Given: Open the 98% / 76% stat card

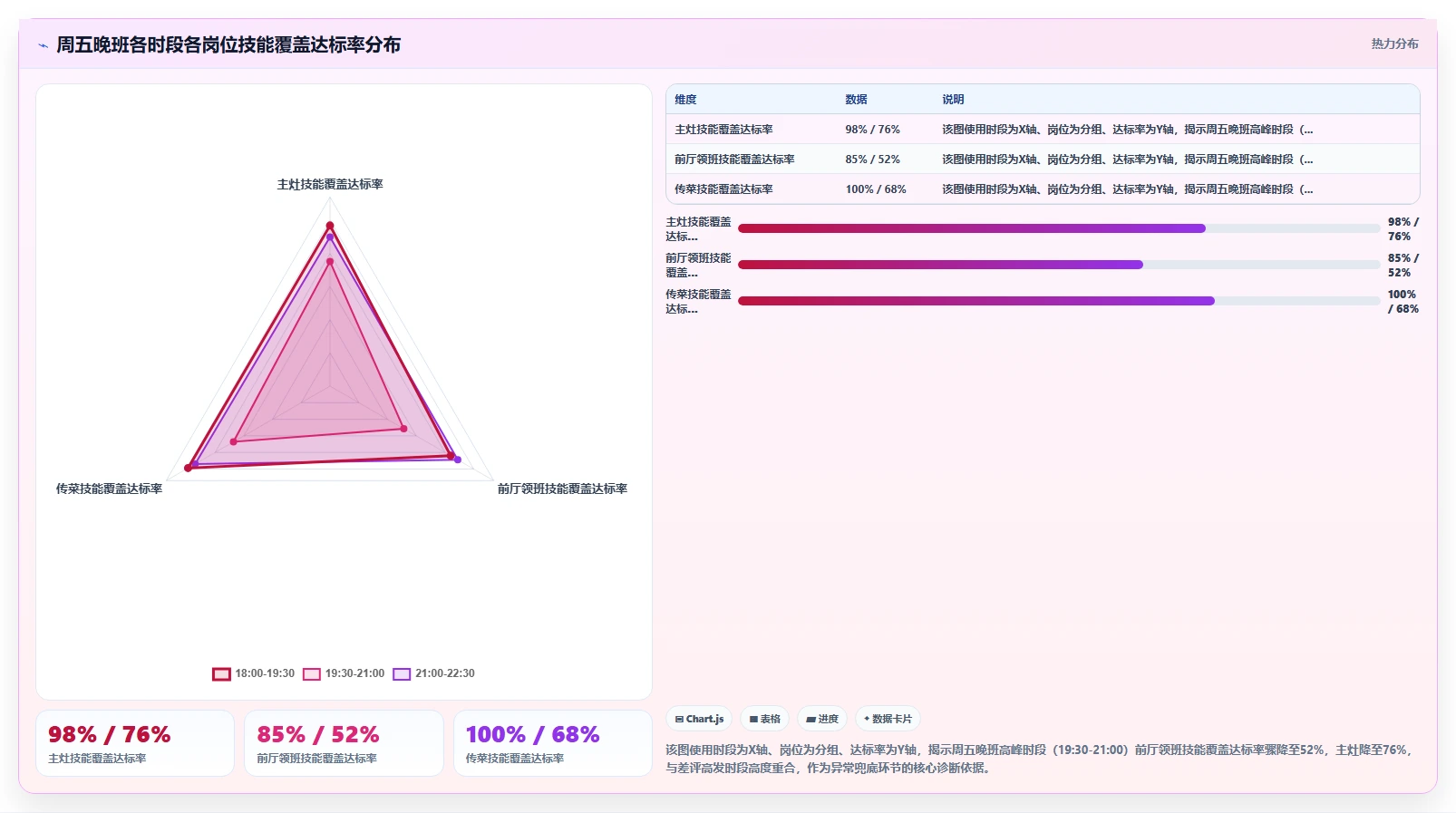Looking at the screenshot, I should (x=135, y=743).
